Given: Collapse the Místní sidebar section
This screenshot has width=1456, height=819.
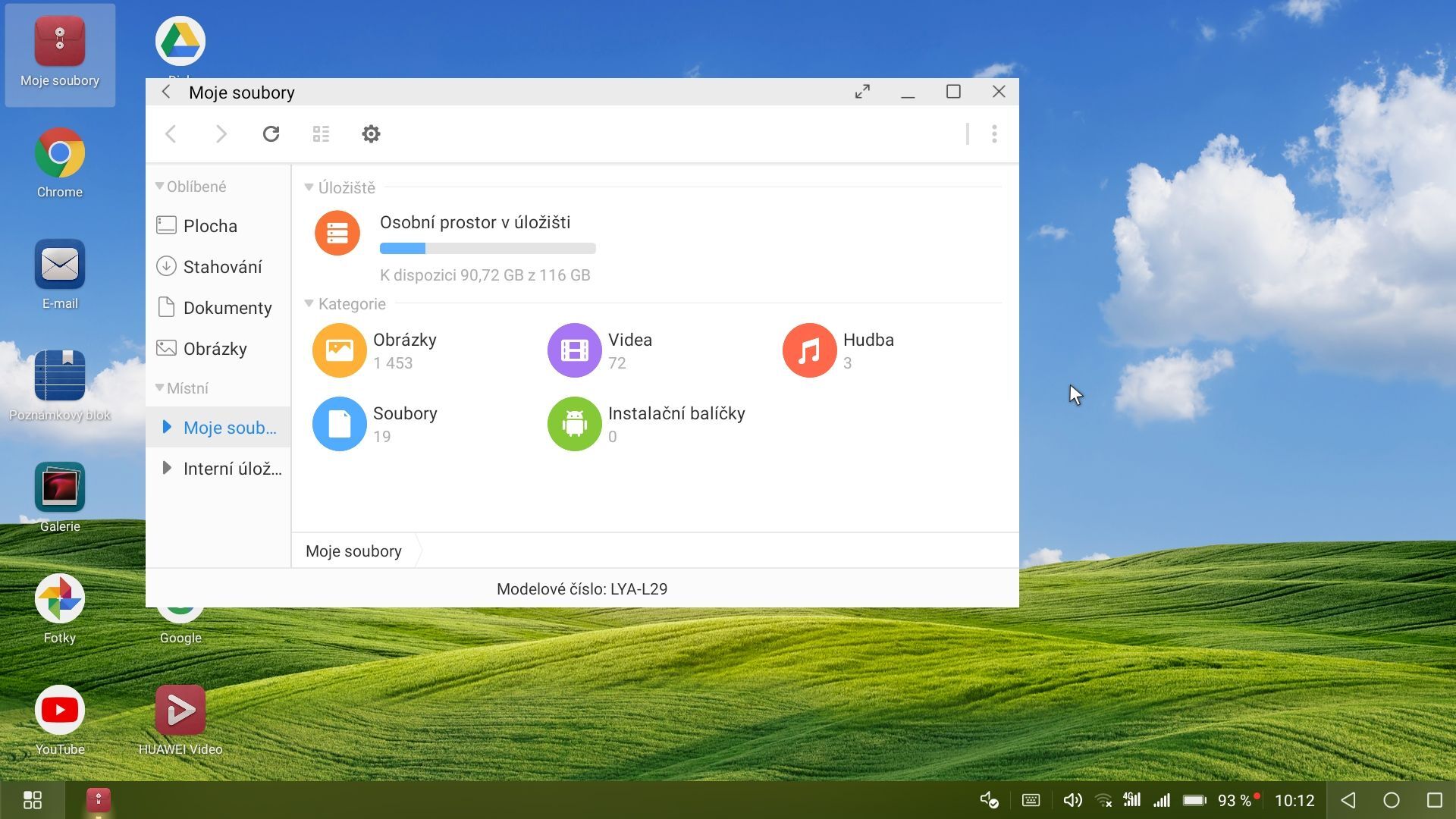Looking at the screenshot, I should [159, 388].
